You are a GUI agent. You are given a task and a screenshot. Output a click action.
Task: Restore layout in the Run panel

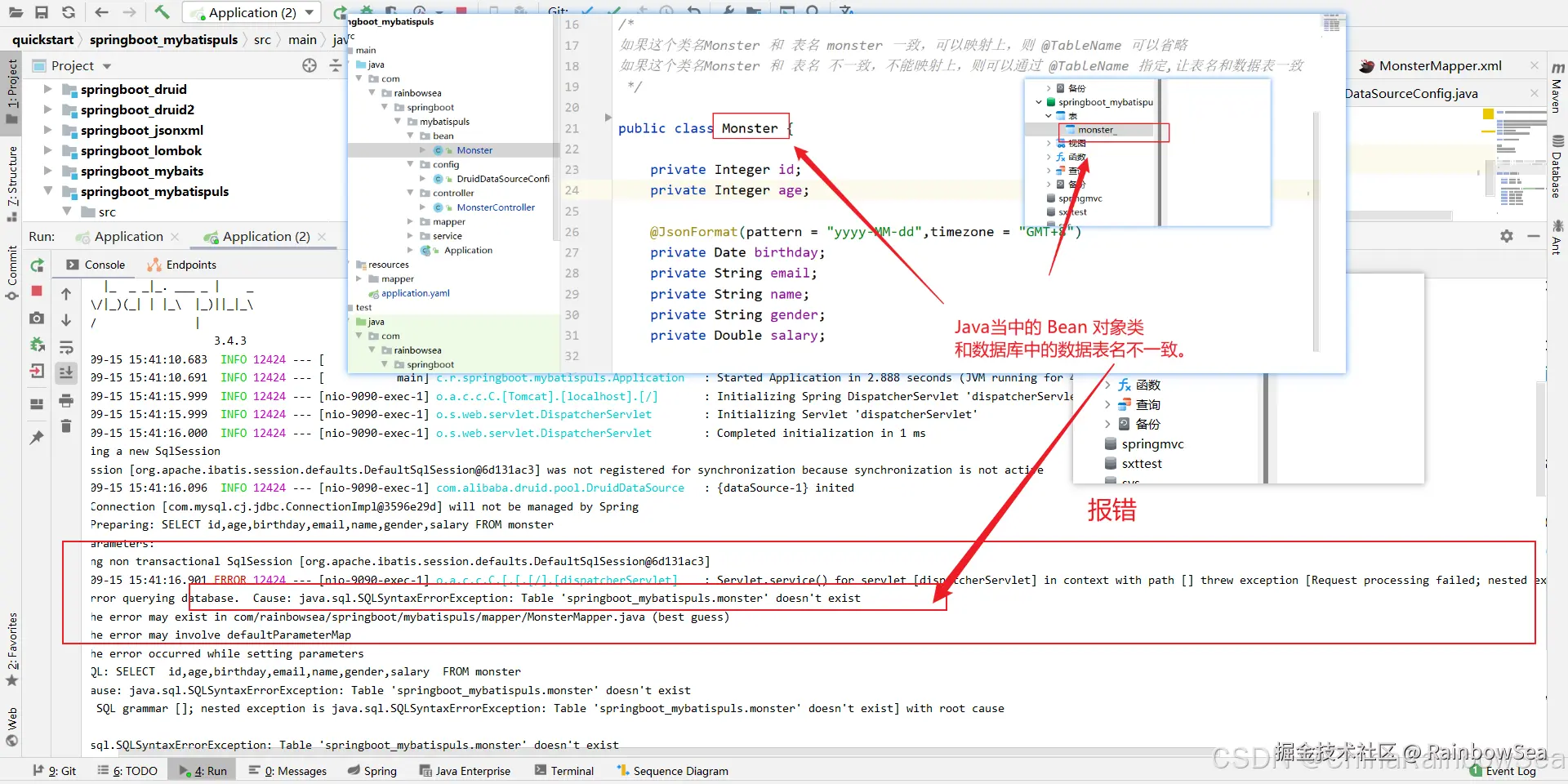(x=37, y=403)
